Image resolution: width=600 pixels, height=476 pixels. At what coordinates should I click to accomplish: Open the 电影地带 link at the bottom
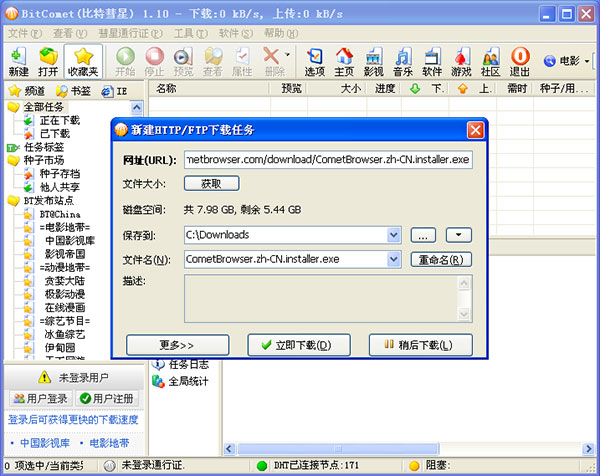109,443
